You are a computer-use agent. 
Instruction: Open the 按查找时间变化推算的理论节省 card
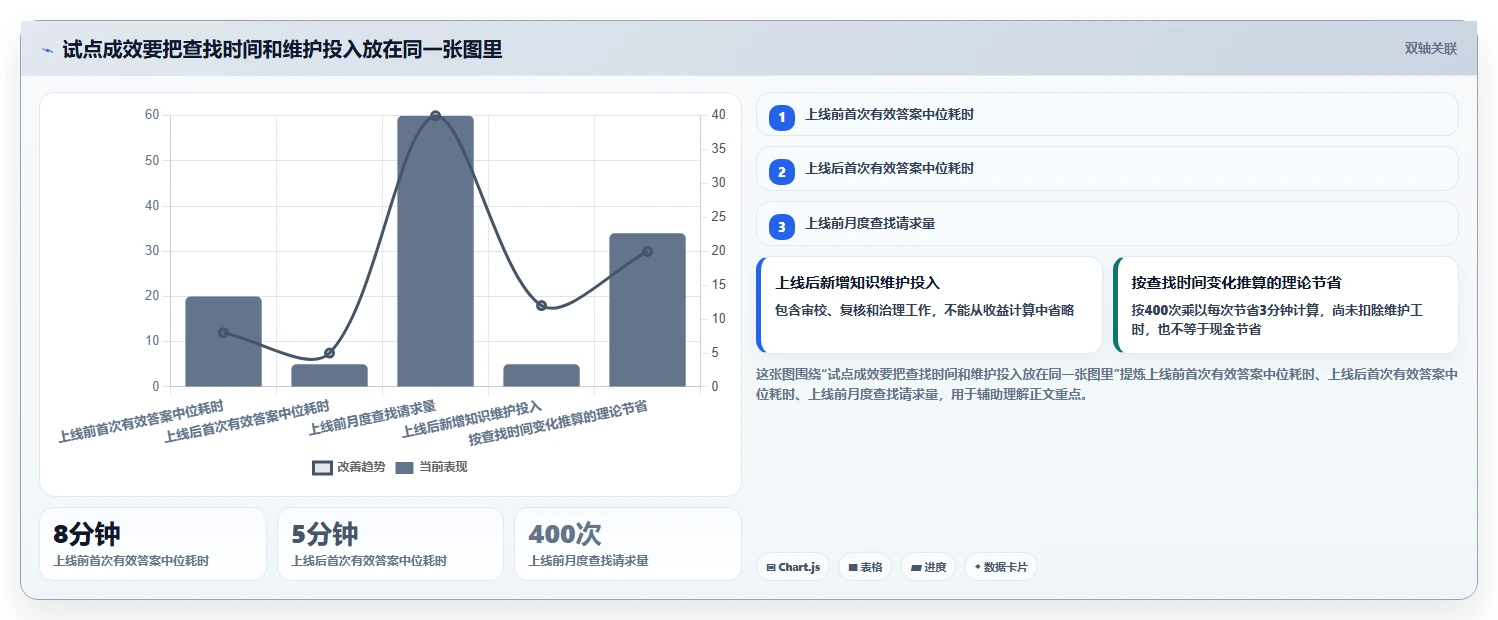(1285, 305)
